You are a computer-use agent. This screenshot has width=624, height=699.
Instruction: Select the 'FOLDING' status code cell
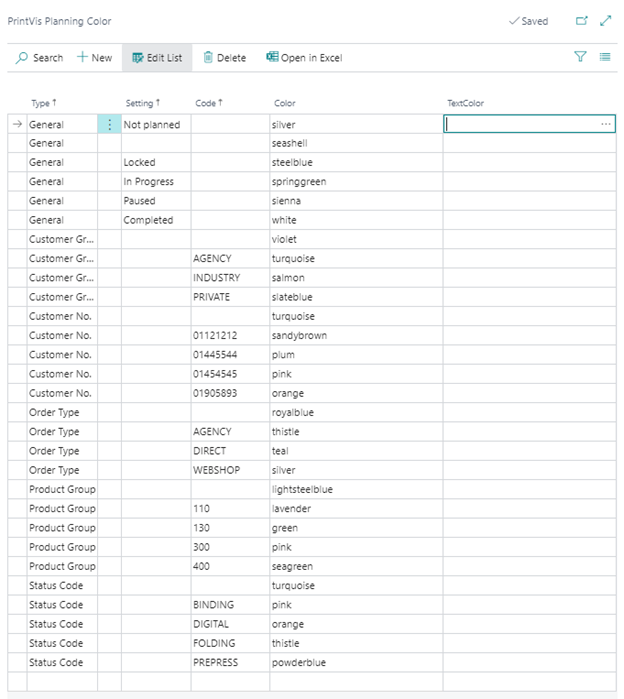pos(230,643)
